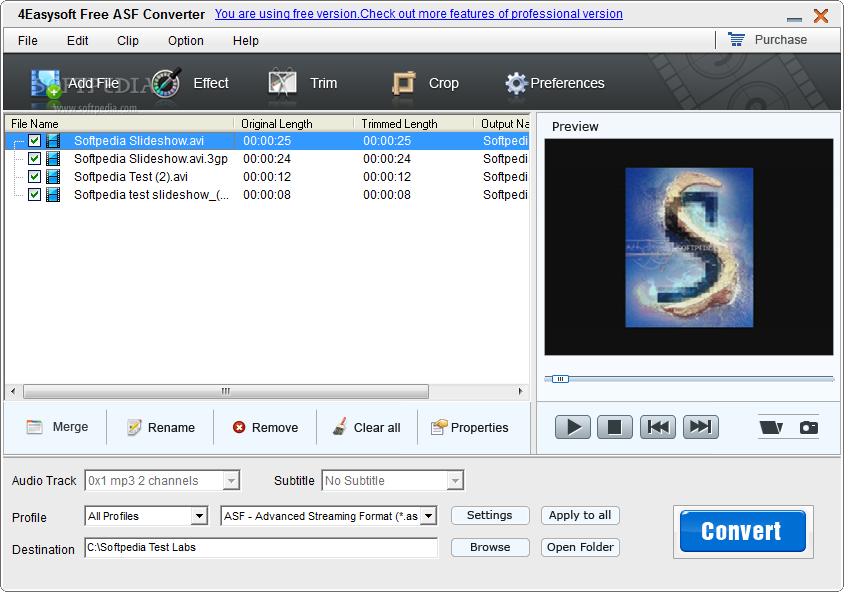Click the blue Convert button
Screen dimensions: 844x592
(742, 531)
